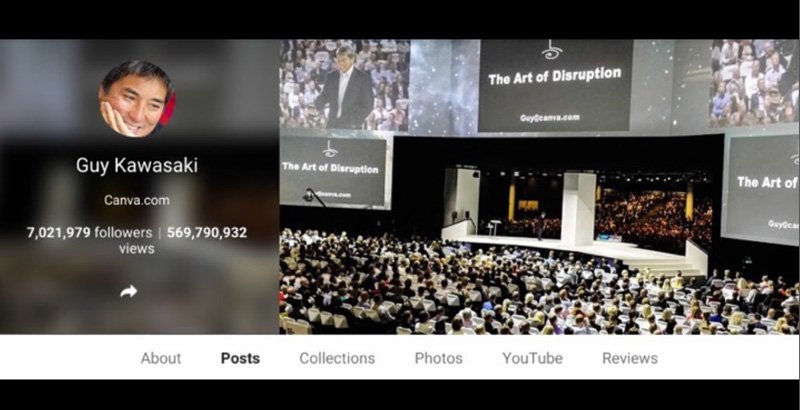The image size is (800, 410).
Task: Open the Canva.com link
Action: click(137, 200)
